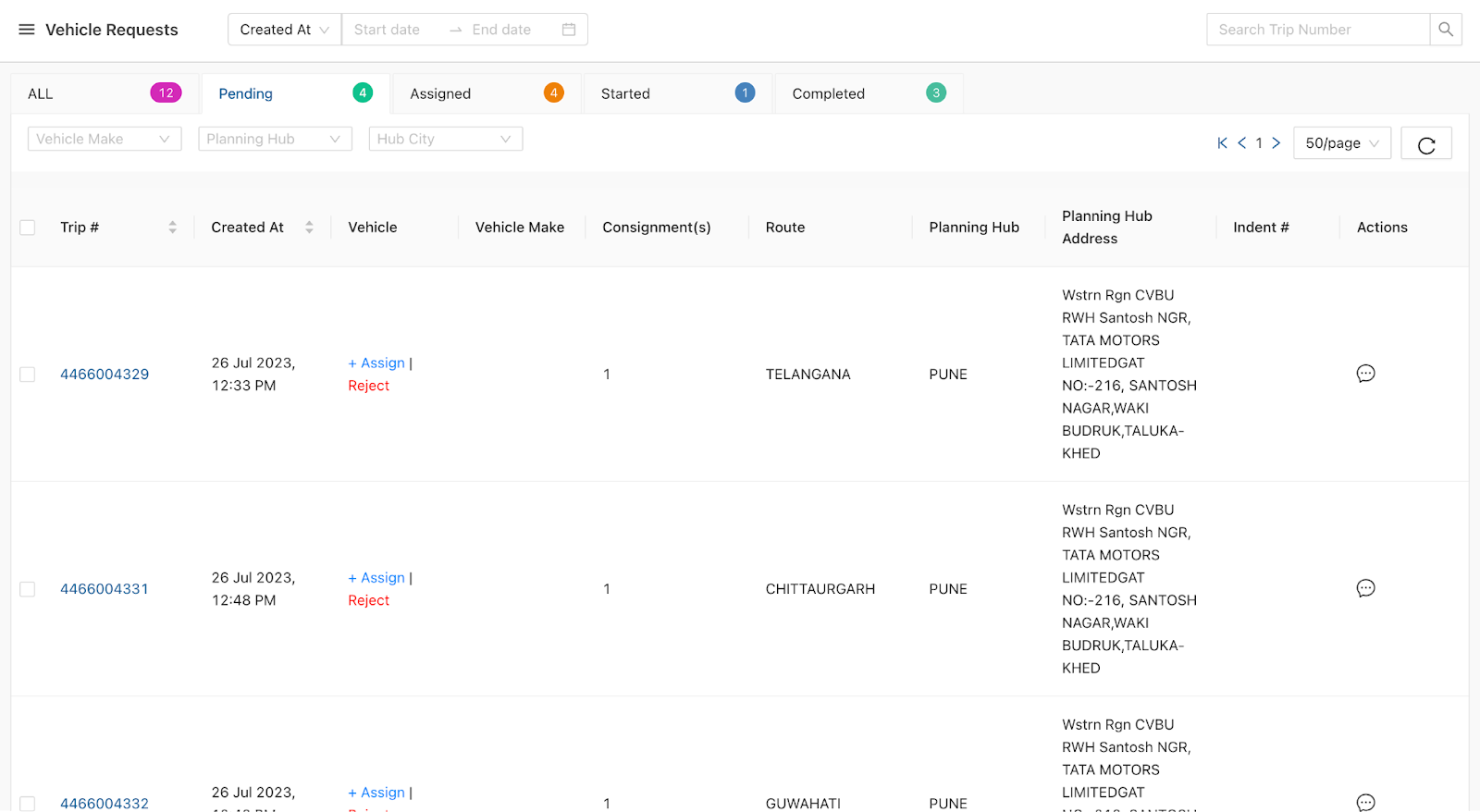Click the Search Trip Number field

1317,30
